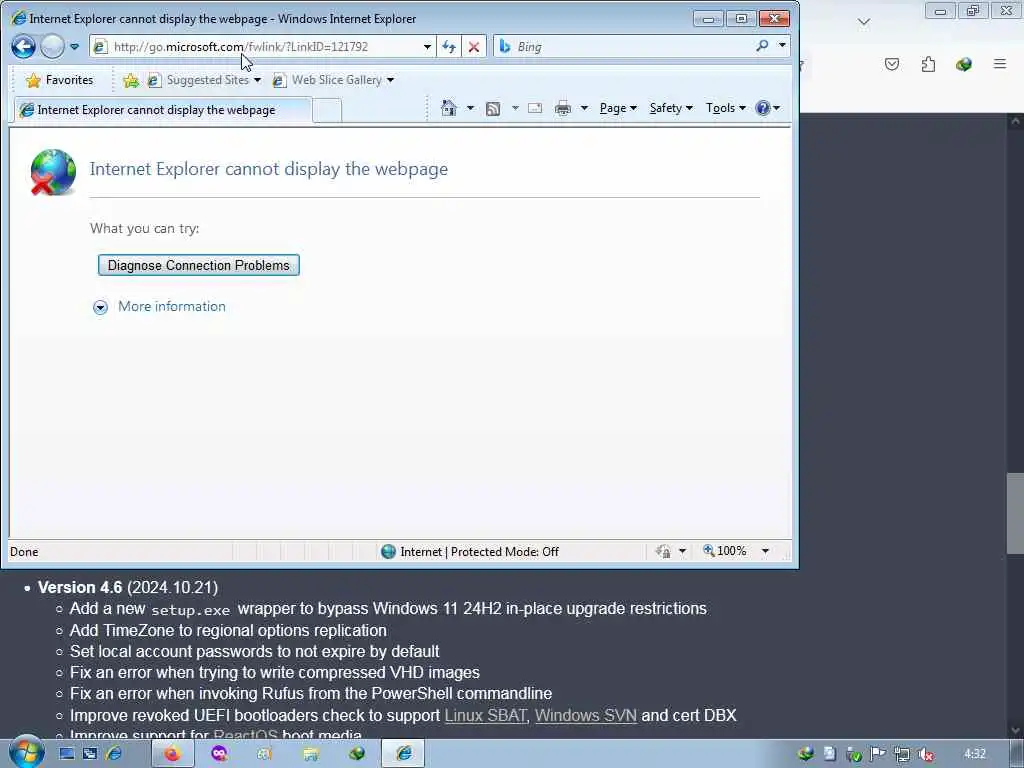Print the page with the printer icon

click(562, 108)
